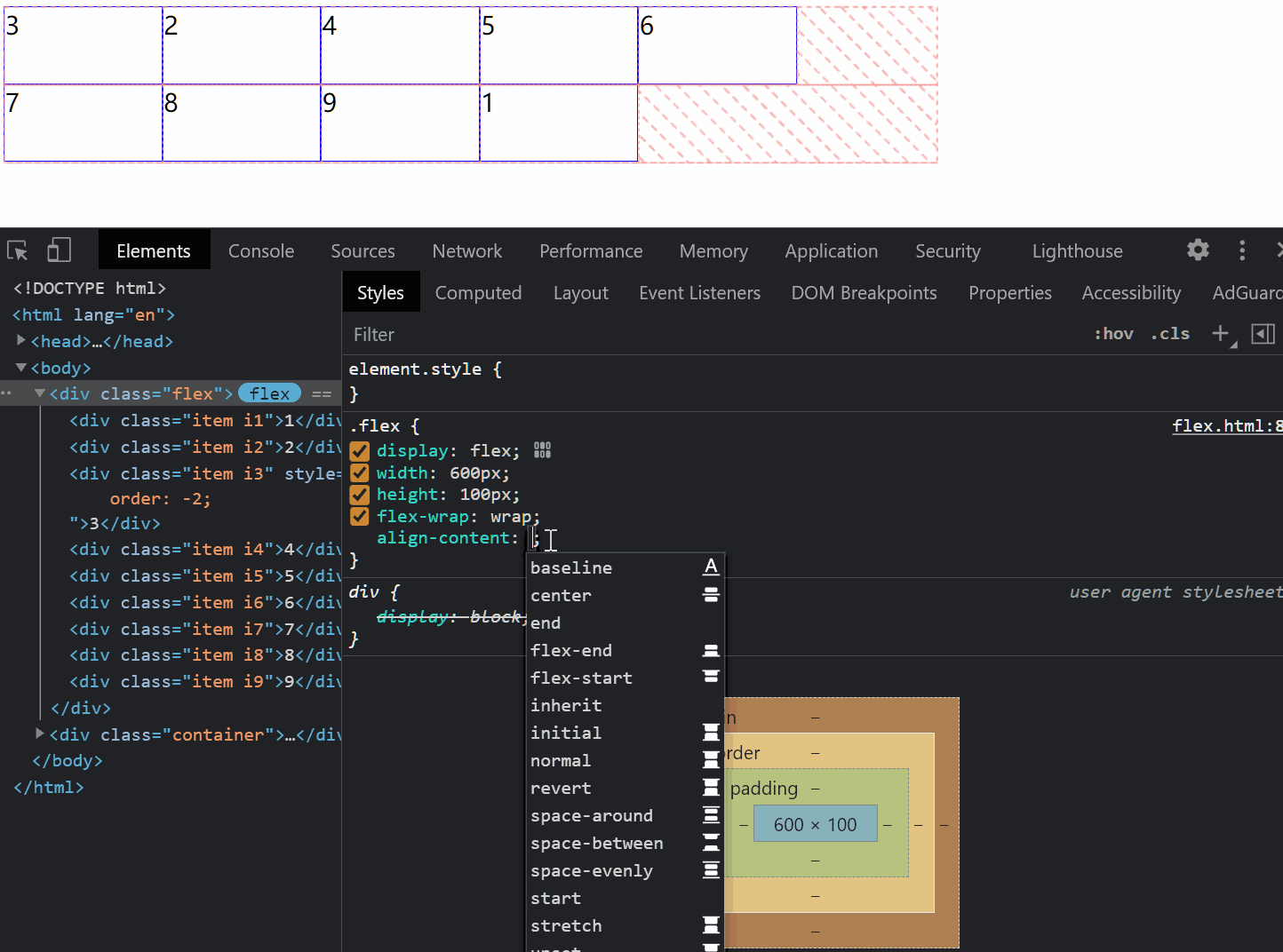
Task: Switch to the Computed sub-tab
Action: (478, 293)
